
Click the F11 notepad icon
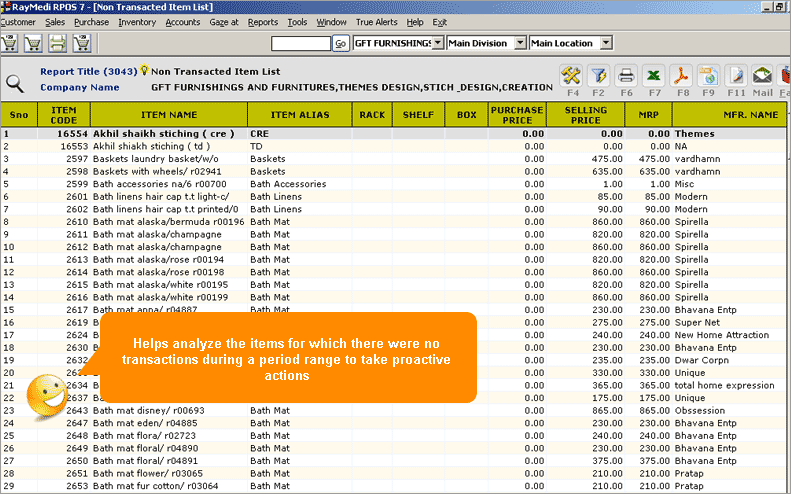[736, 76]
